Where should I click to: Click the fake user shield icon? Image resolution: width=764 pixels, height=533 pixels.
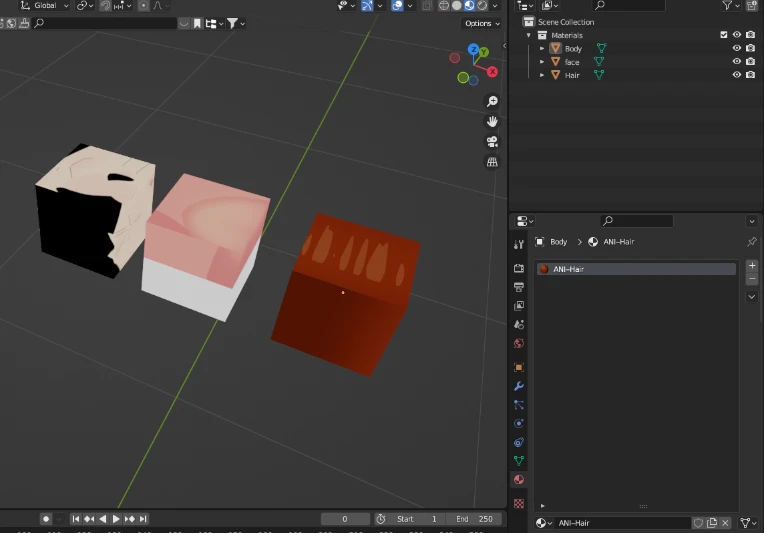[698, 523]
